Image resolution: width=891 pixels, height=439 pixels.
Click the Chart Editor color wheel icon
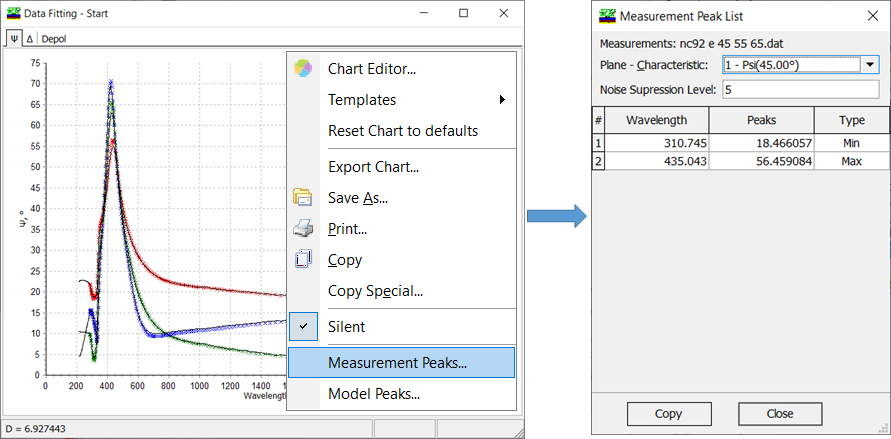click(x=303, y=69)
